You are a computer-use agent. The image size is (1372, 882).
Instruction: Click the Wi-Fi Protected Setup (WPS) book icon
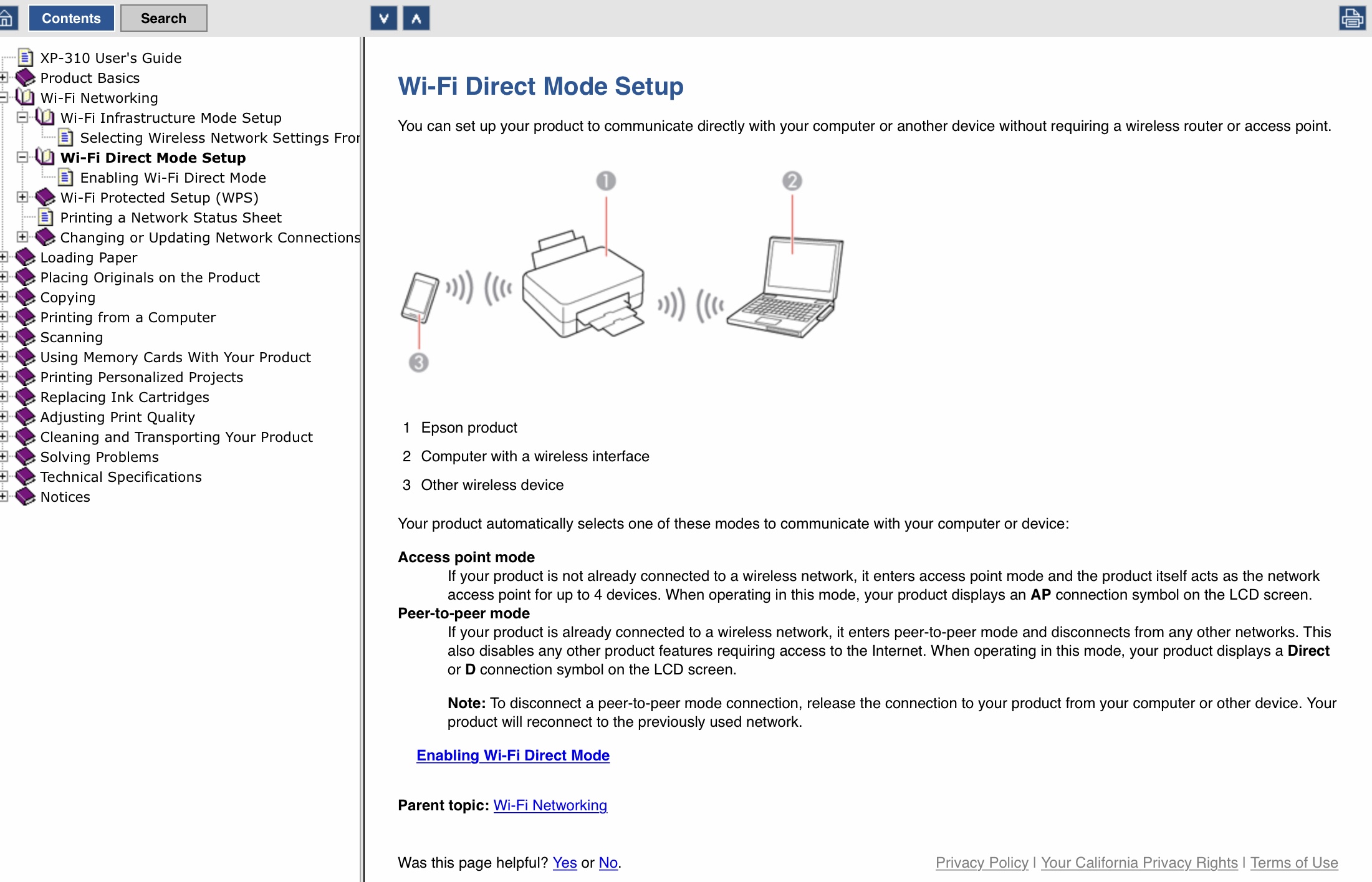coord(46,197)
